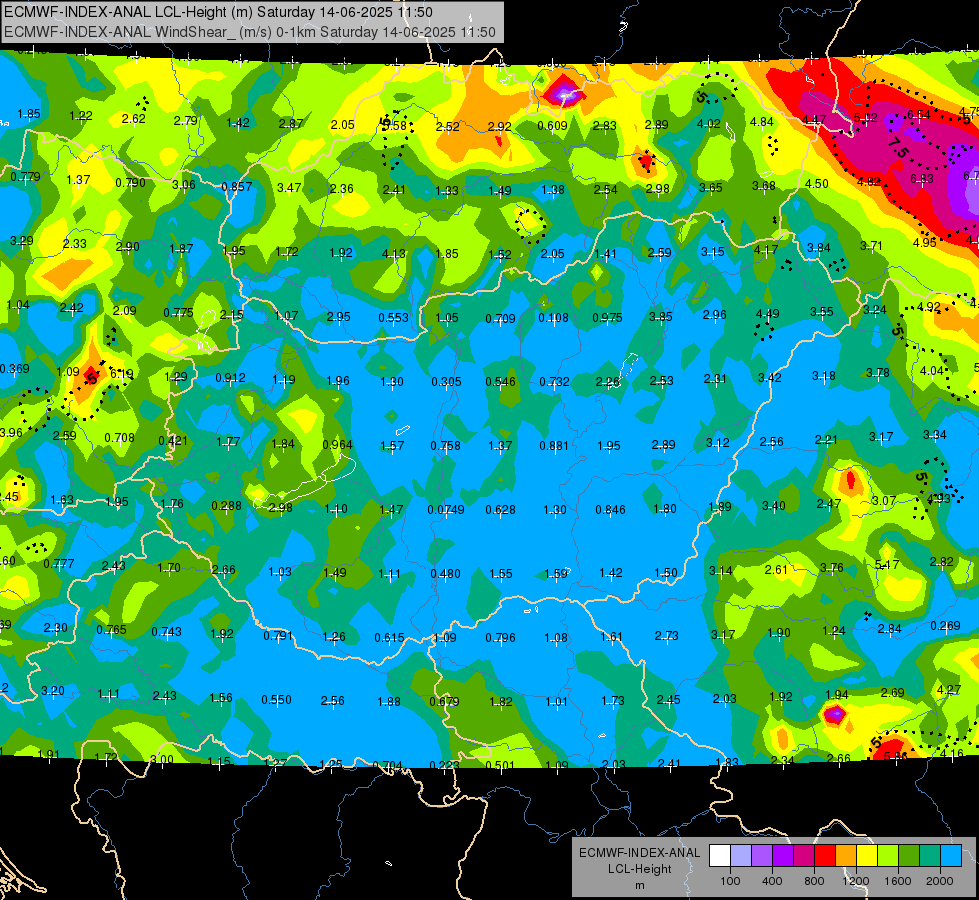Click the 7.5 contour label

tap(898, 148)
